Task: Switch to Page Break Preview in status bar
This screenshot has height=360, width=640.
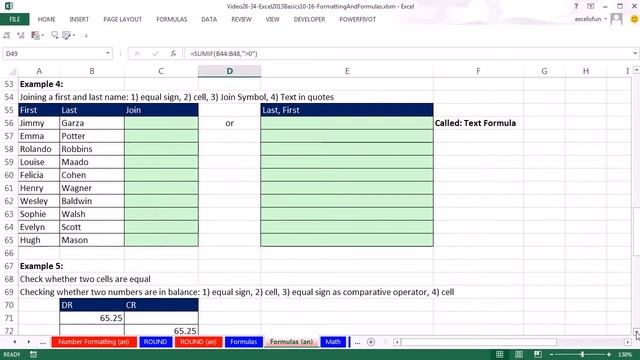Action: pos(538,354)
